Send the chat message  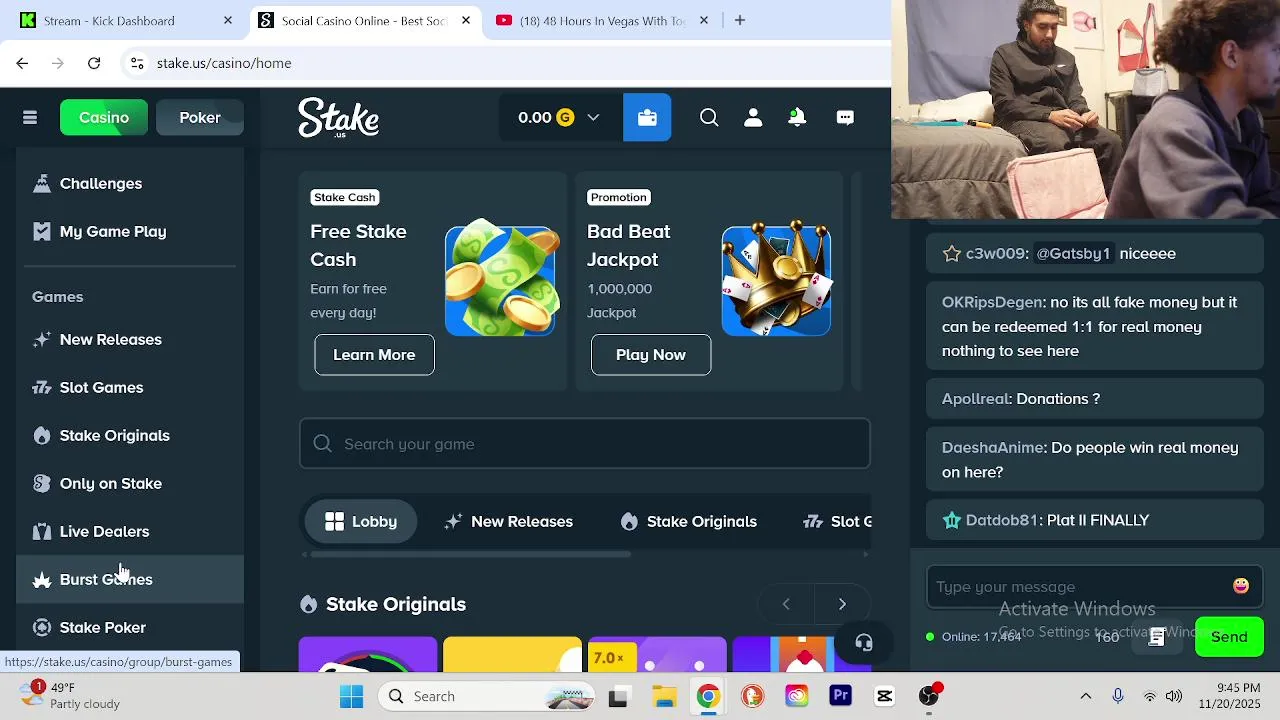[1229, 637]
